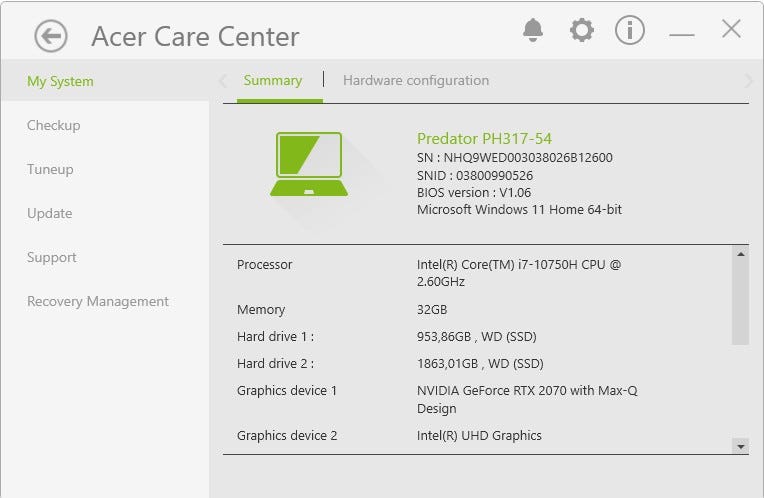Viewport: 764px width, 498px height.
Task: Open settings gear icon
Action: (581, 30)
